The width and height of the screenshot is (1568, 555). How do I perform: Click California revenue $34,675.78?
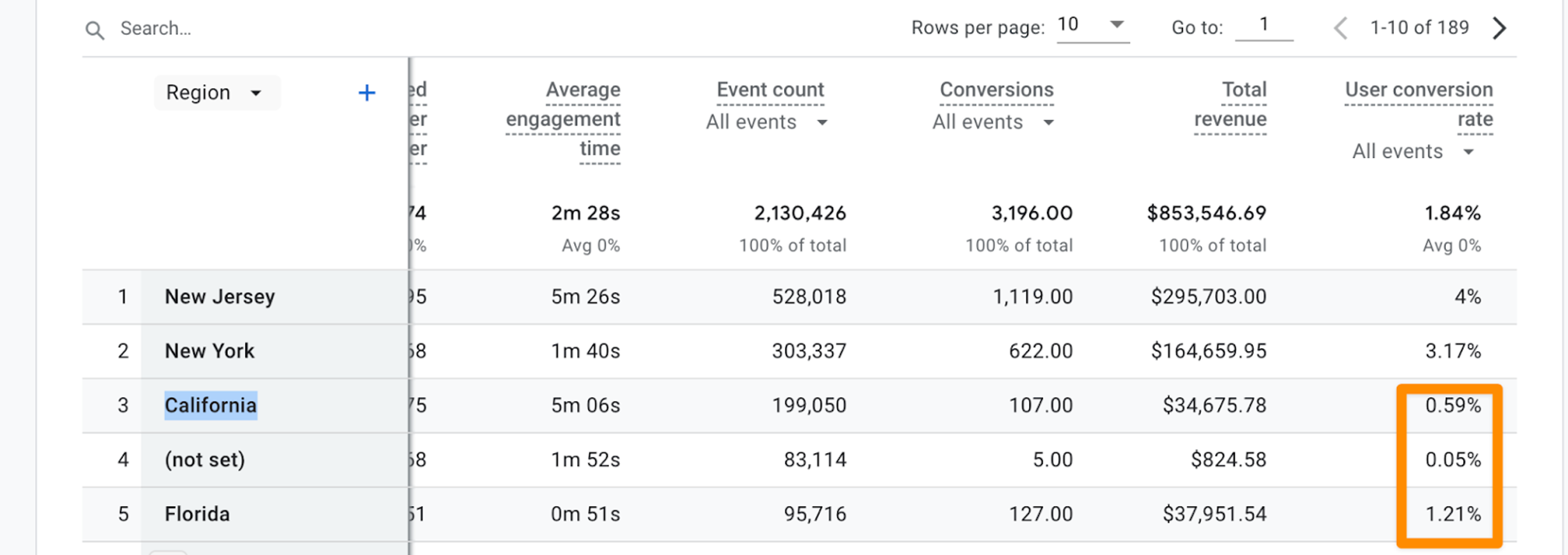click(x=1214, y=405)
